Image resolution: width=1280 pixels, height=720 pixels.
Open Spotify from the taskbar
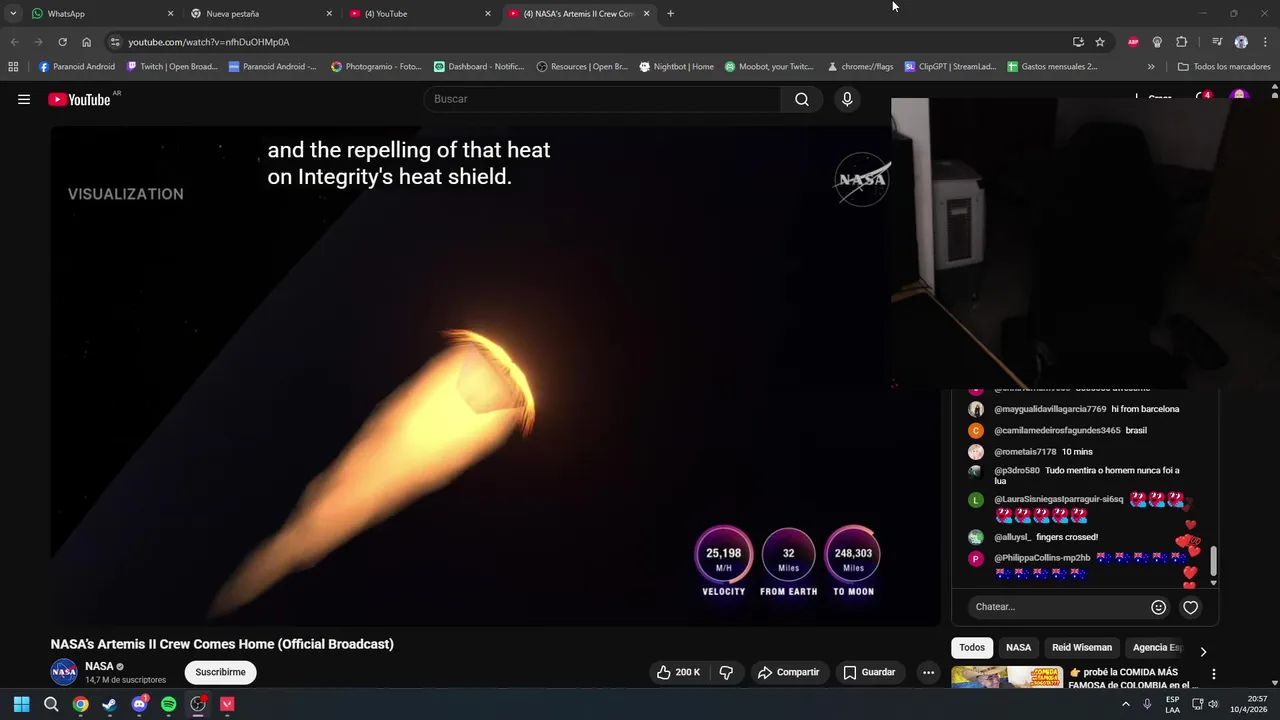coord(168,704)
